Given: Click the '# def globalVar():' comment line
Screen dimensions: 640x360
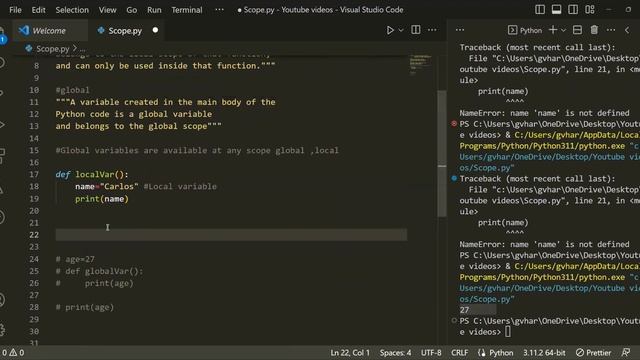Looking at the screenshot, I should (100, 271).
